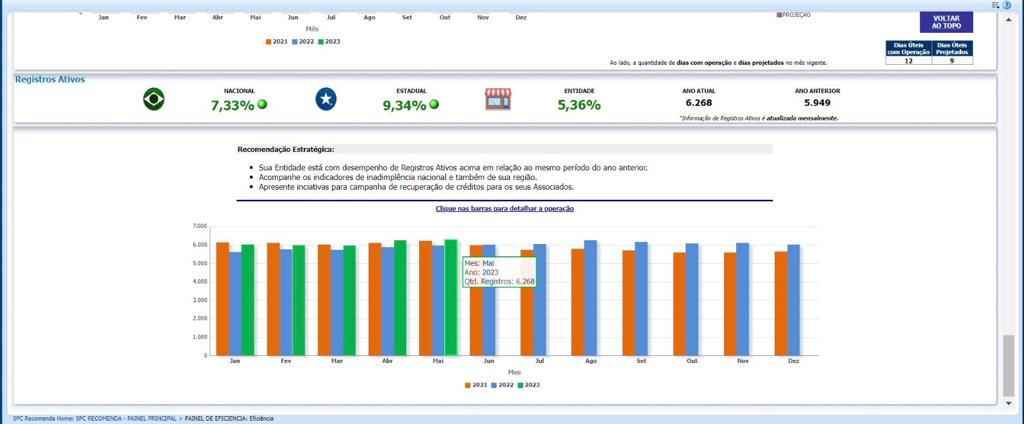Click the store icon beside Entidade
This screenshot has width=1024, height=424.
(x=498, y=99)
